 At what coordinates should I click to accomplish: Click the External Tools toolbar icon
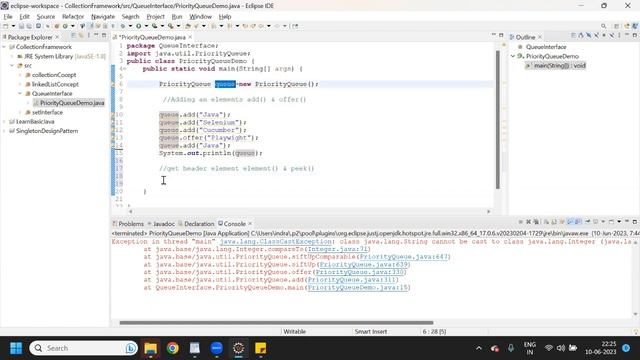(x=170, y=26)
